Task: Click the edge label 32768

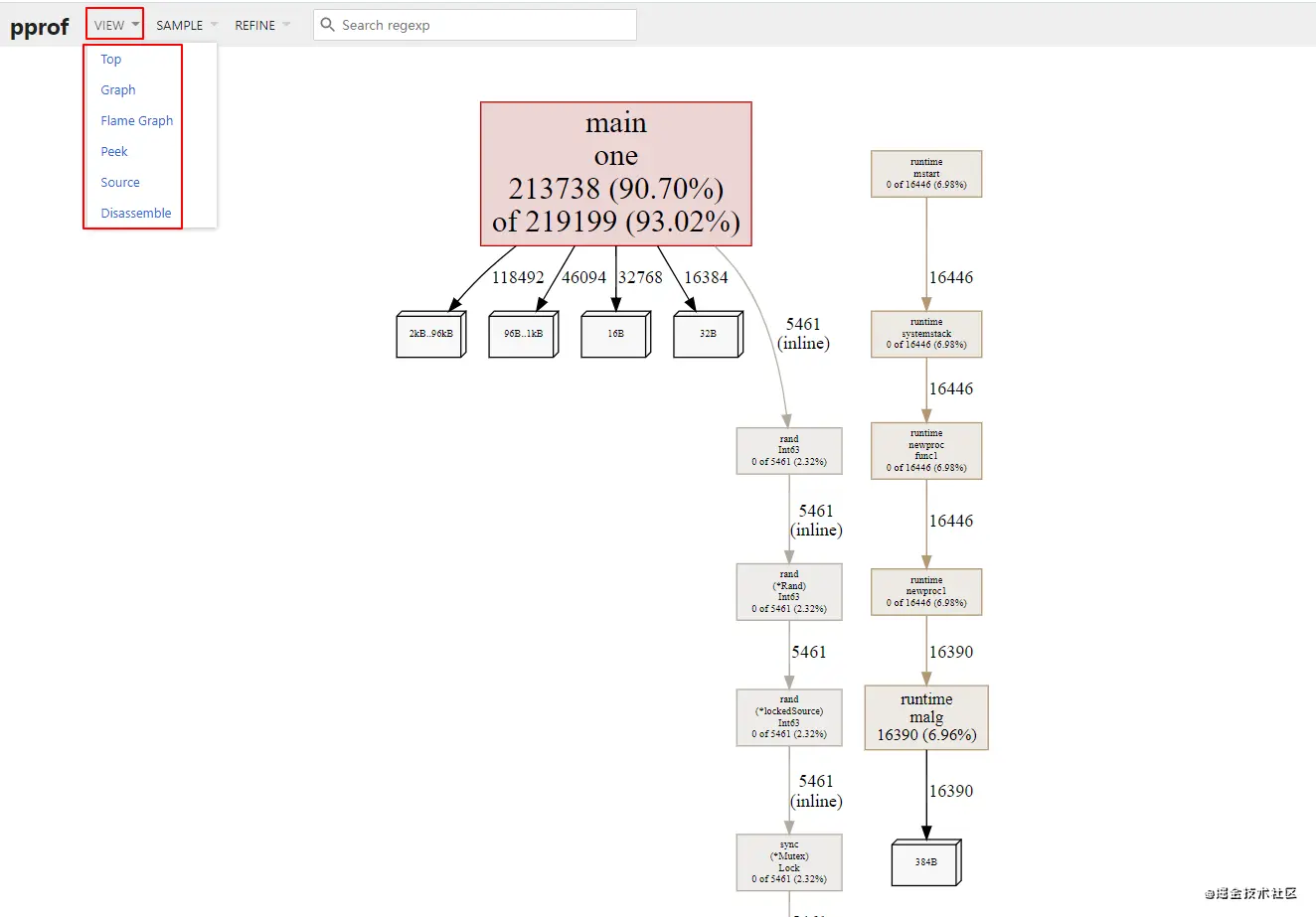Action: [x=640, y=277]
